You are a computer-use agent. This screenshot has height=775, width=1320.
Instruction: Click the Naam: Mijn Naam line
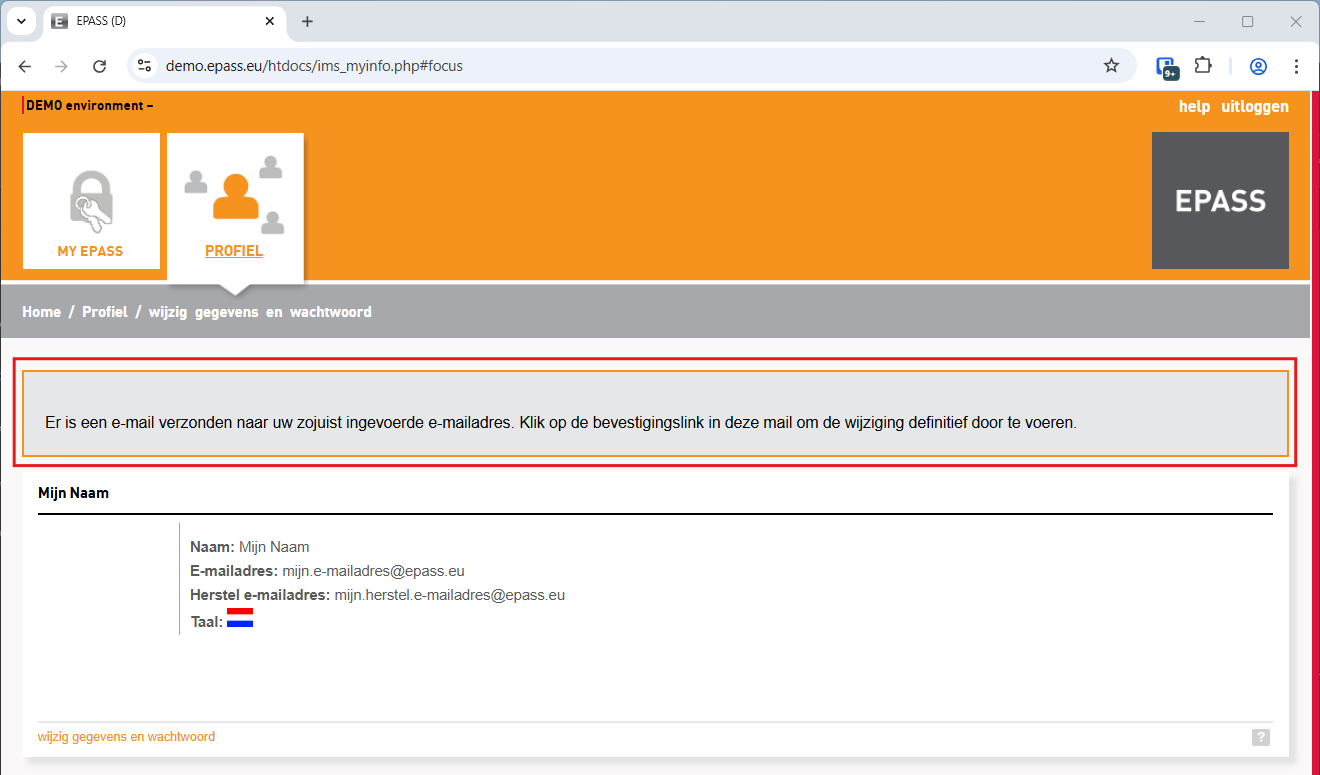pyautogui.click(x=250, y=547)
